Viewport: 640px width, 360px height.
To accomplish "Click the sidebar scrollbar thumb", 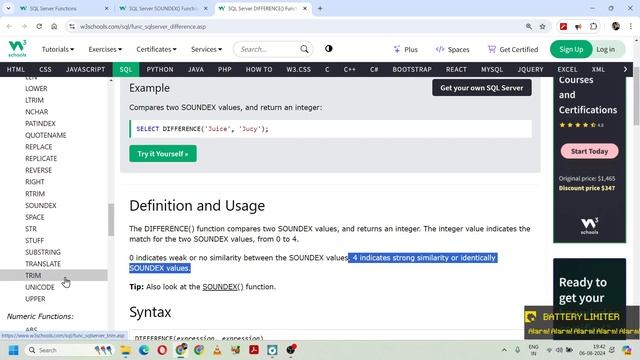I will [111, 220].
